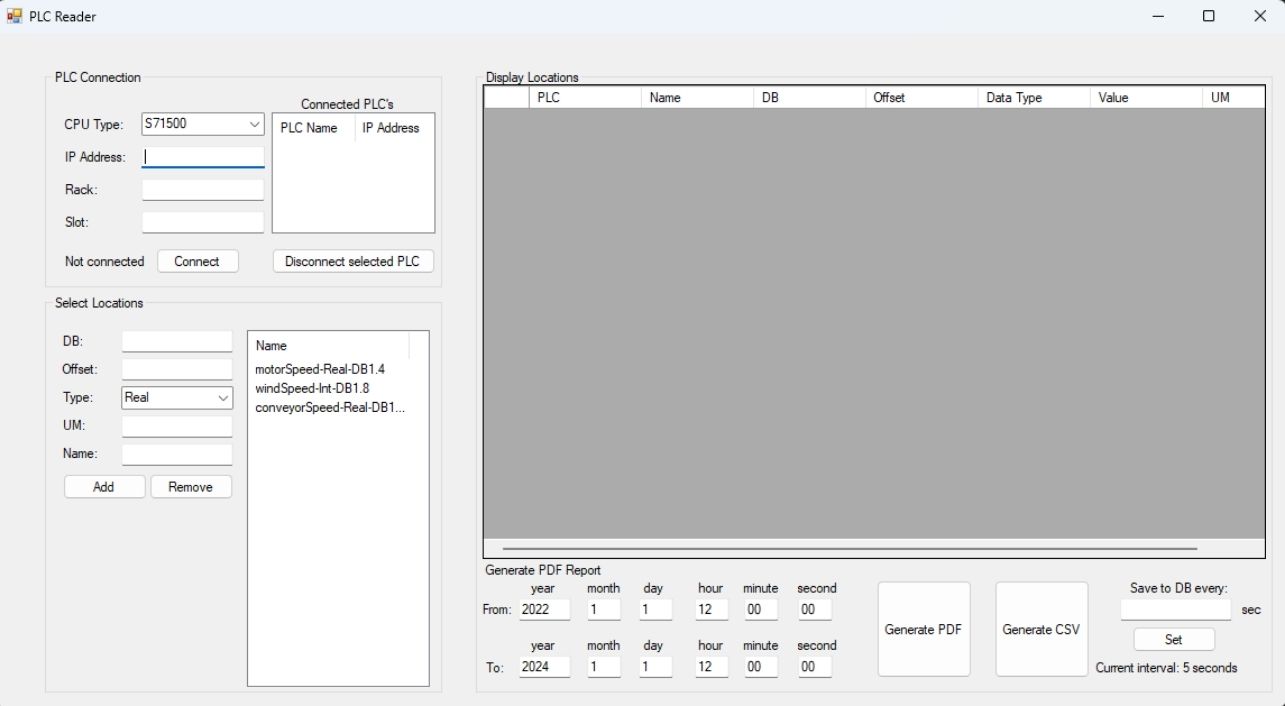The width and height of the screenshot is (1285, 706).
Task: Click the Value column header
Action: click(x=1145, y=97)
